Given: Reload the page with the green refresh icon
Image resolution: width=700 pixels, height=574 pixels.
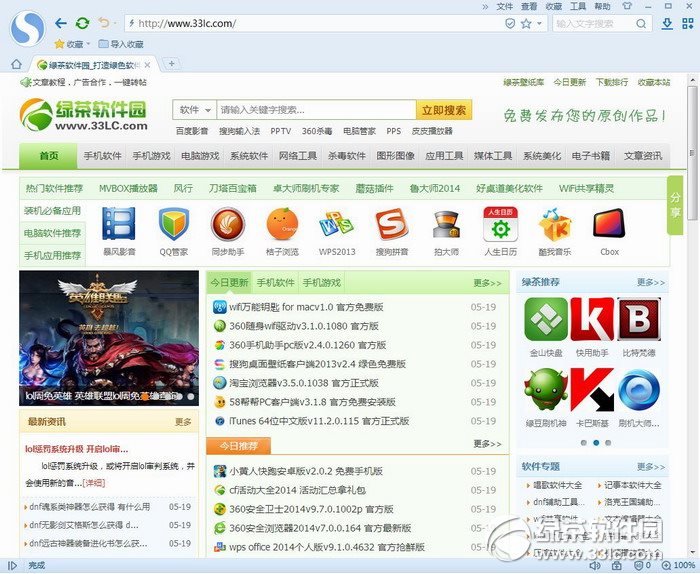Looking at the screenshot, I should pyautogui.click(x=83, y=23).
